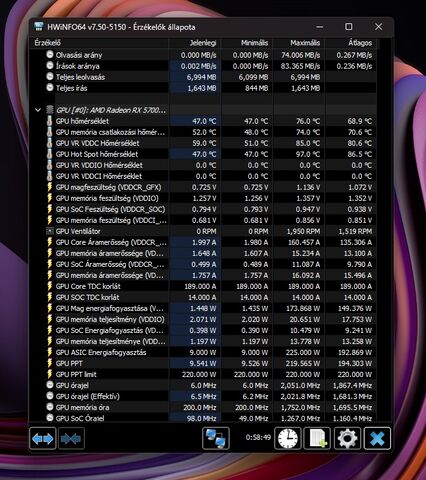Select the Írások aránya row label
The width and height of the screenshot is (426, 480).
(77, 66)
